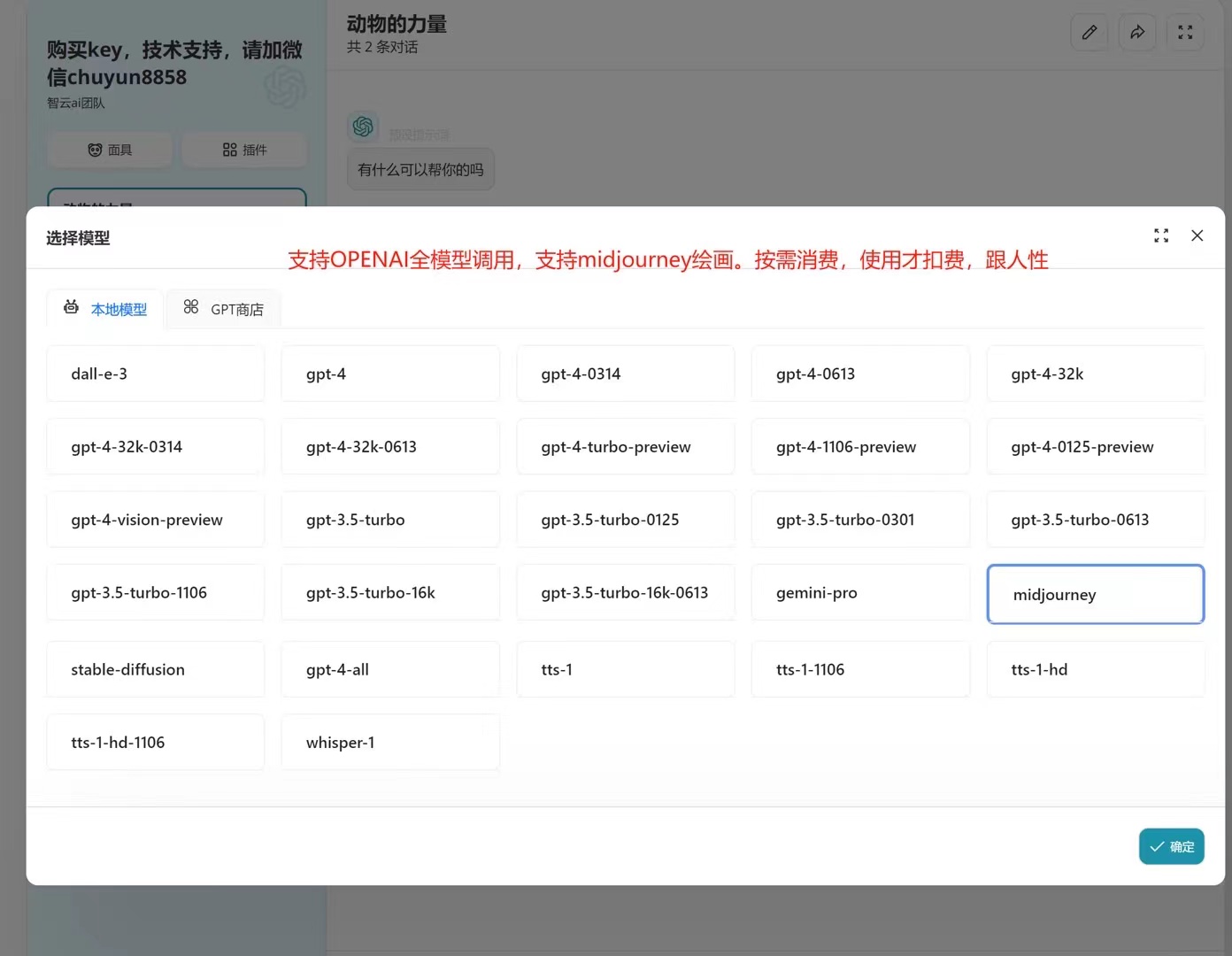The width and height of the screenshot is (1232, 956).
Task: Select the gpt-4-turbo-preview model
Action: [x=625, y=447]
